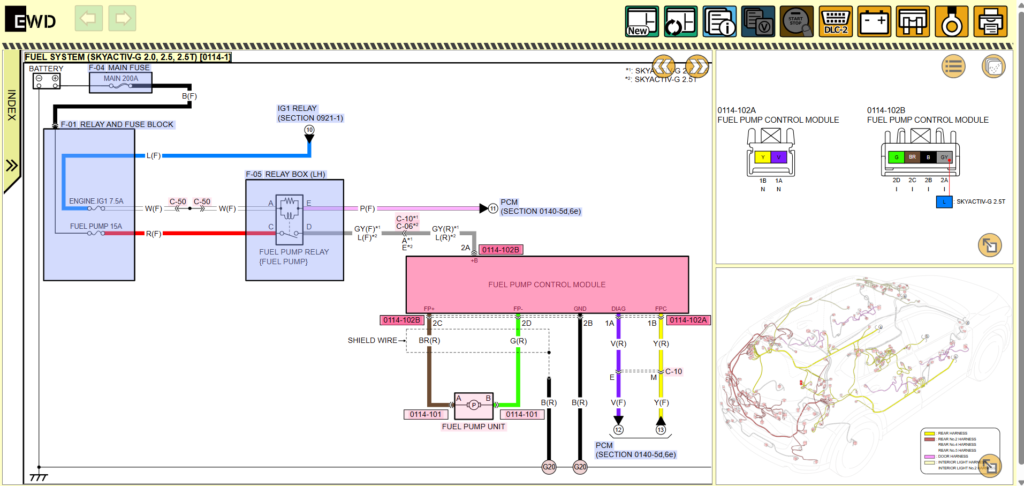Click the left G20 ground point

[x=549, y=467]
